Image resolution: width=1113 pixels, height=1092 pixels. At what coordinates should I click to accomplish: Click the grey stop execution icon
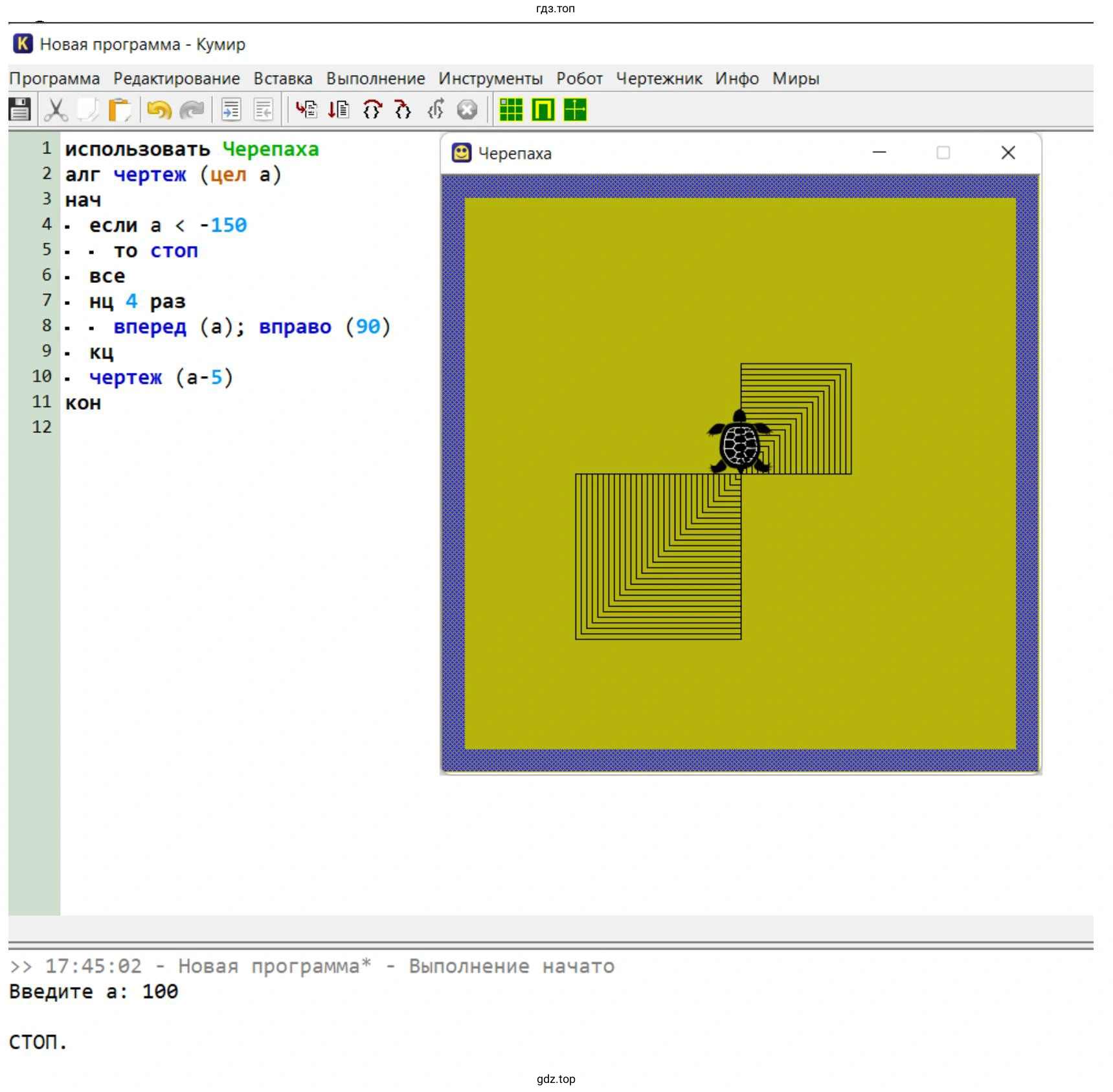[x=467, y=109]
